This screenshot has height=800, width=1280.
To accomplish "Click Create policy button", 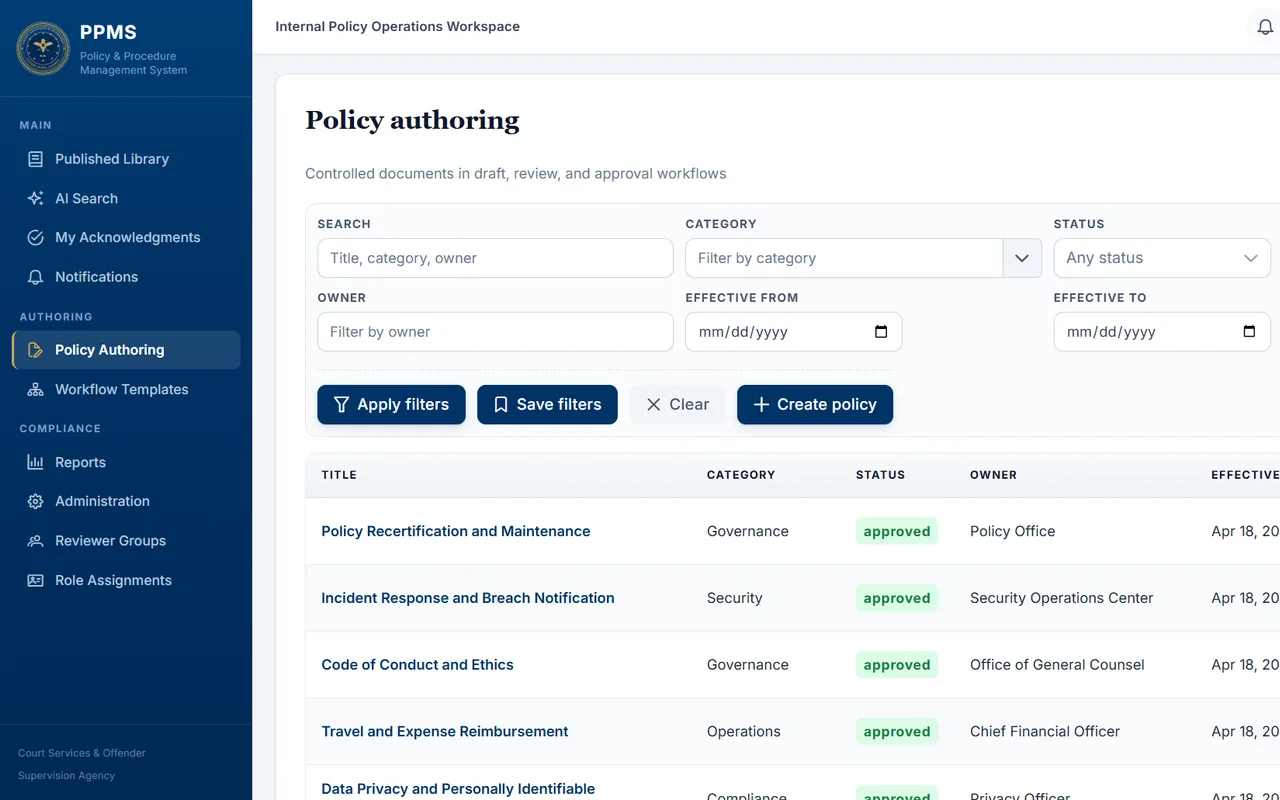I will tap(815, 404).
